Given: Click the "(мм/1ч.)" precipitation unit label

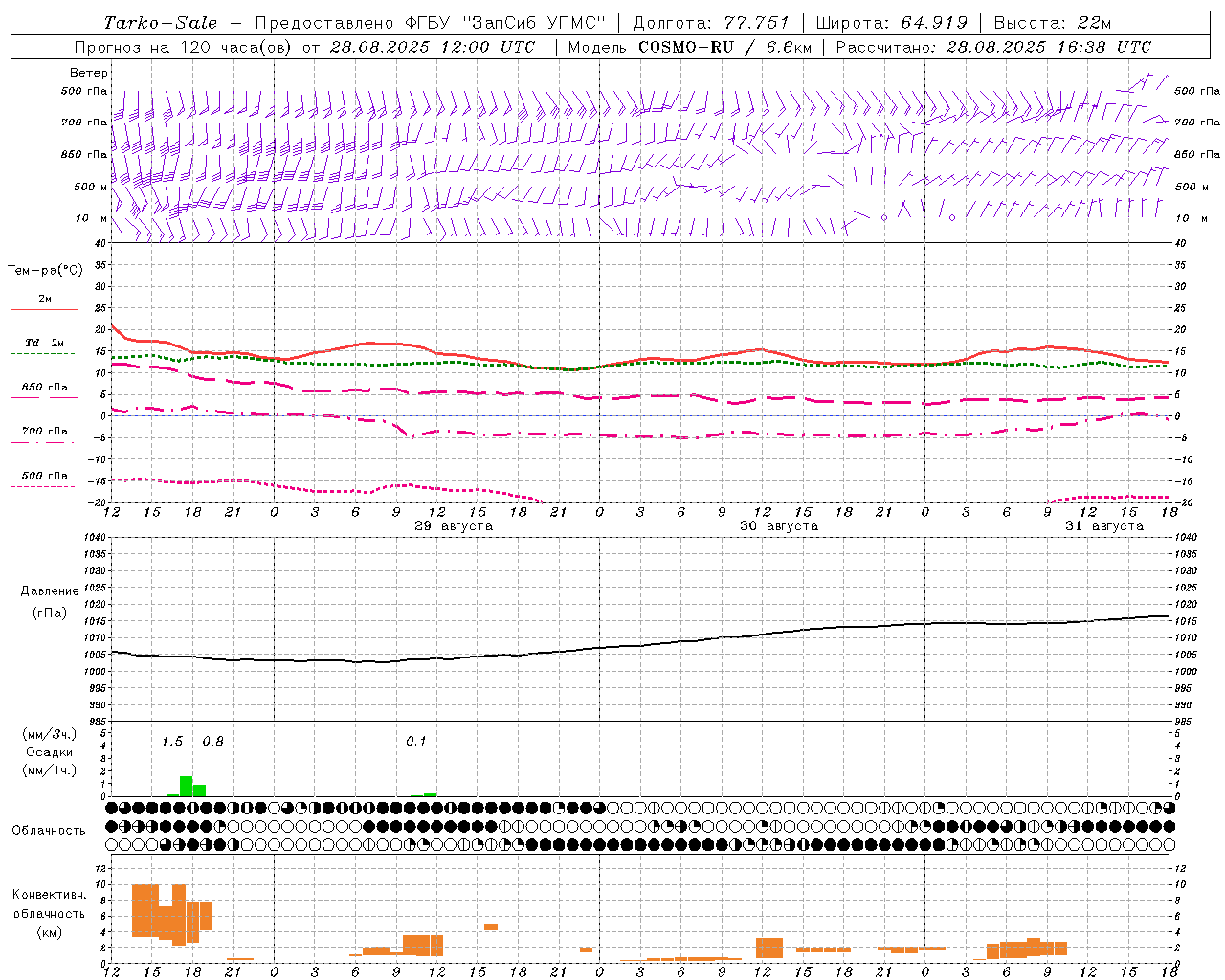Looking at the screenshot, I should (x=49, y=770).
